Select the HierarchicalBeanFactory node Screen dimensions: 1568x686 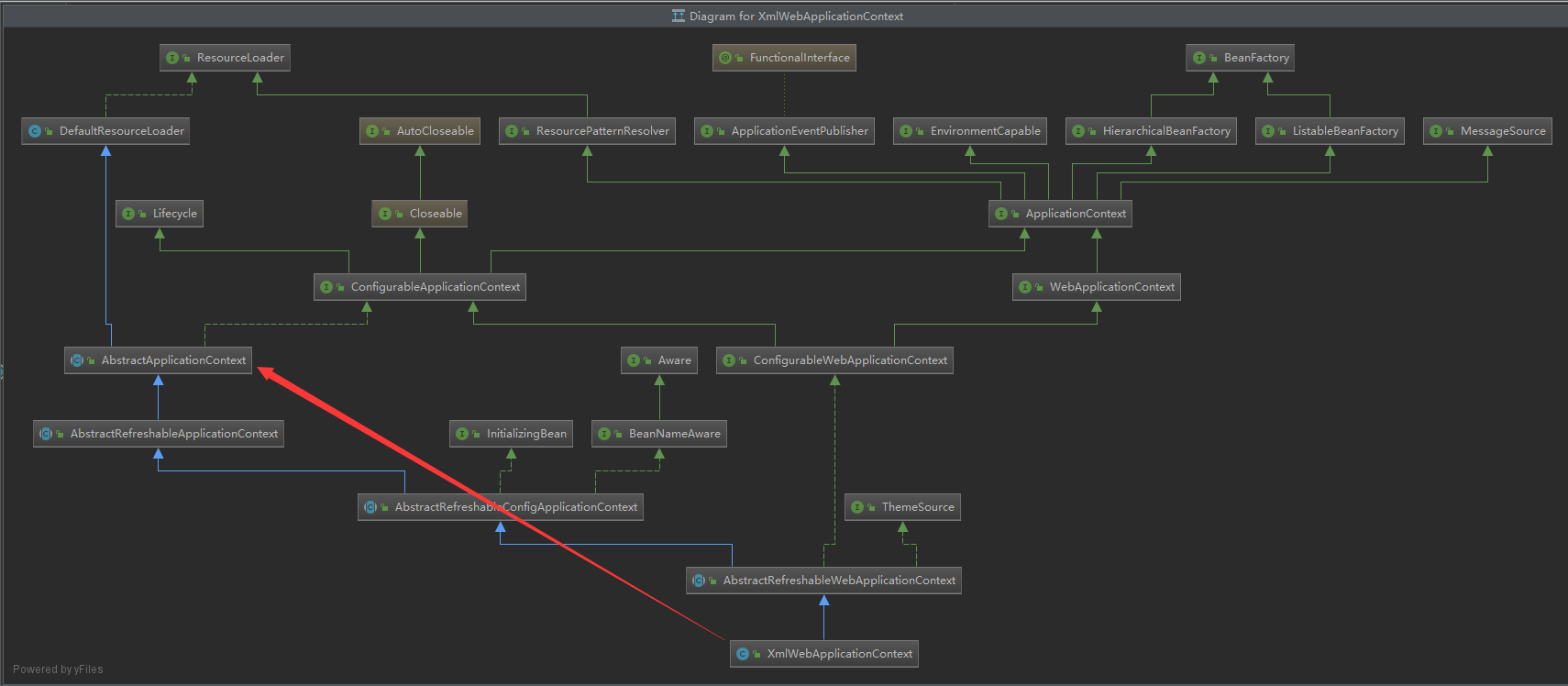coord(1151,131)
